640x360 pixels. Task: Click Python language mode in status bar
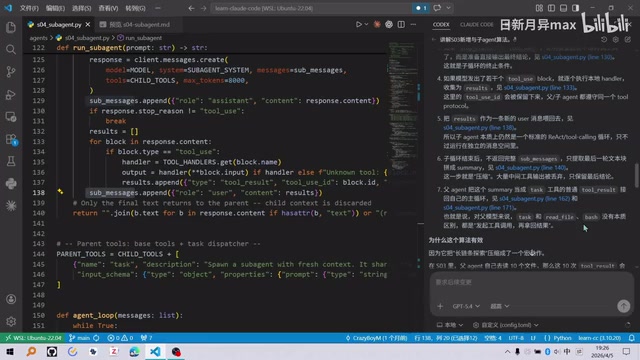coord(562,338)
